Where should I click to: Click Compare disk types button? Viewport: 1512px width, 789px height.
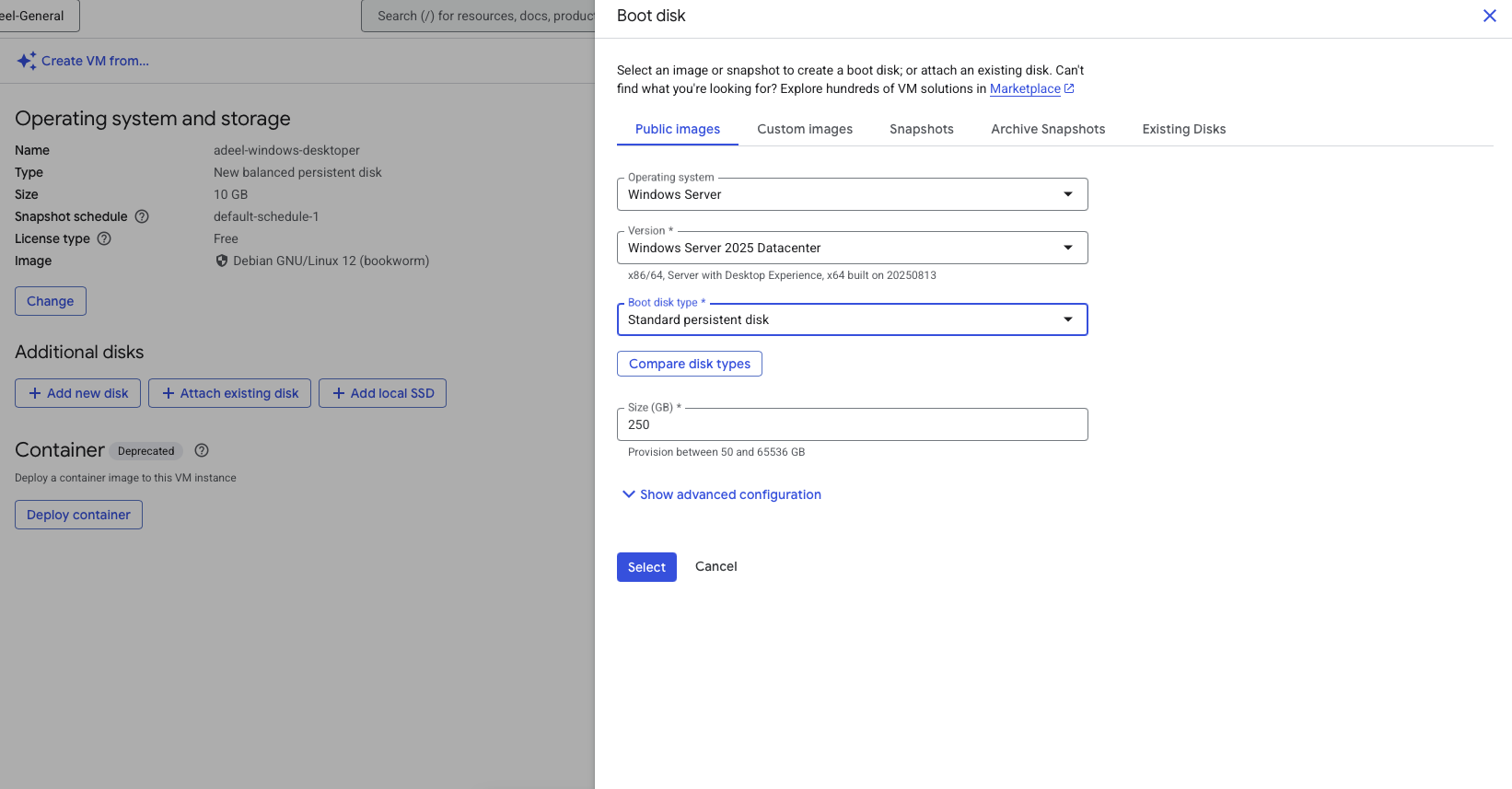point(690,364)
